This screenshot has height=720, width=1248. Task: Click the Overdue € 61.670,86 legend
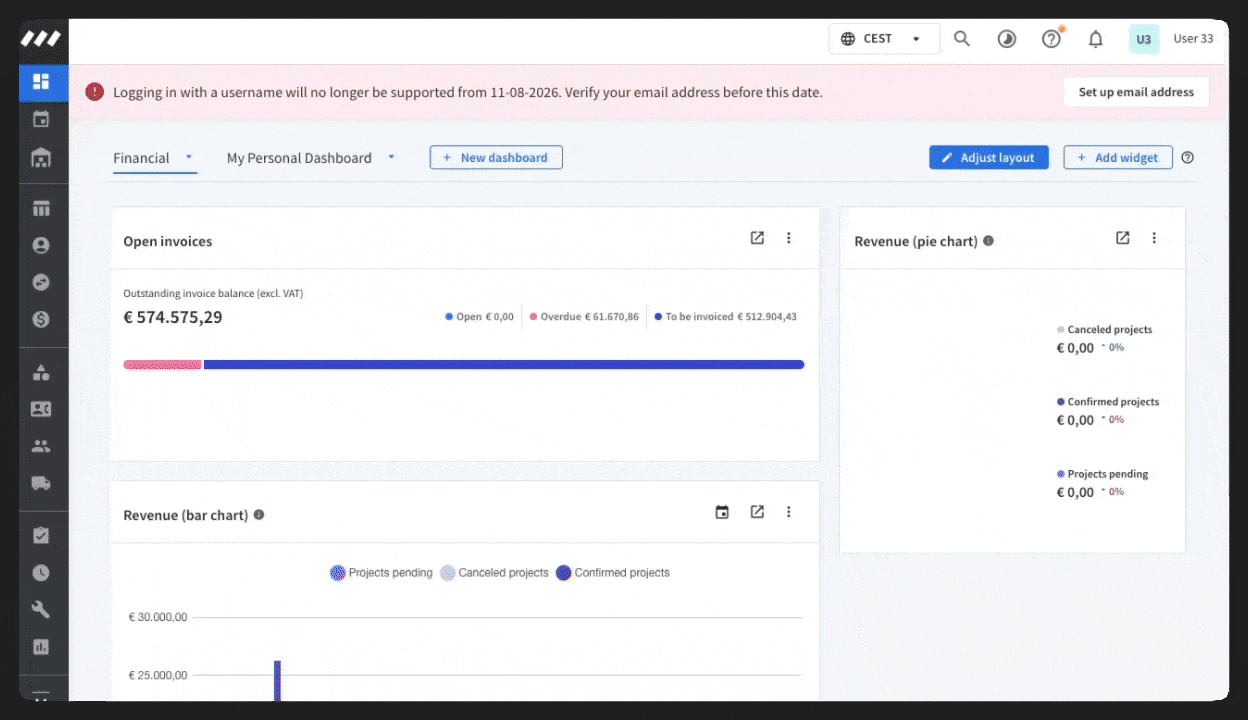(584, 317)
